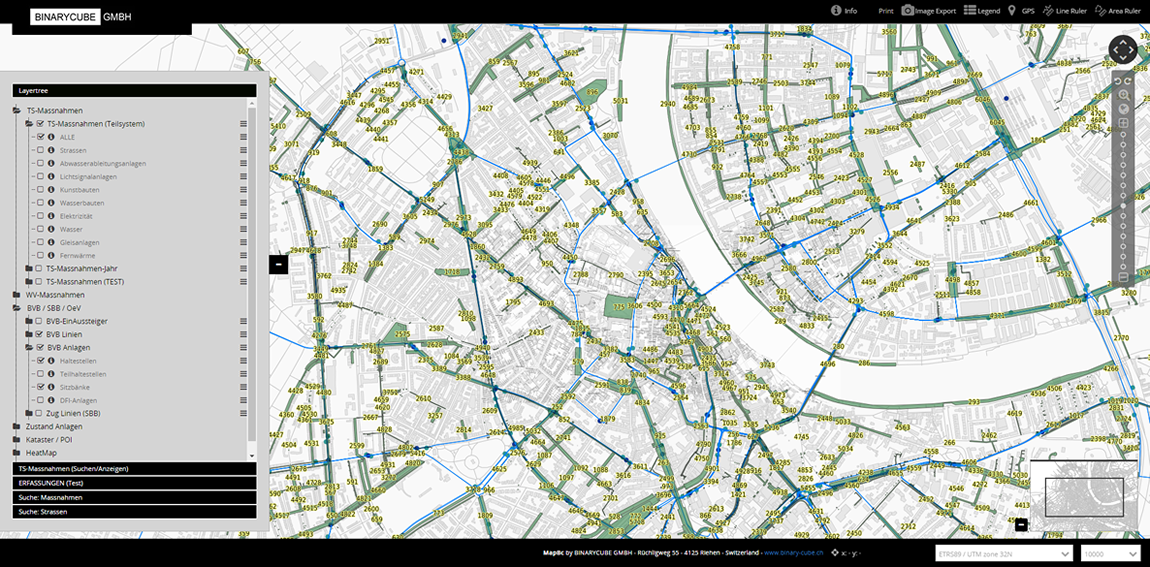The width and height of the screenshot is (1150, 567).
Task: Open the ETRS89 / UTM zone dropdown
Action: 1003,553
